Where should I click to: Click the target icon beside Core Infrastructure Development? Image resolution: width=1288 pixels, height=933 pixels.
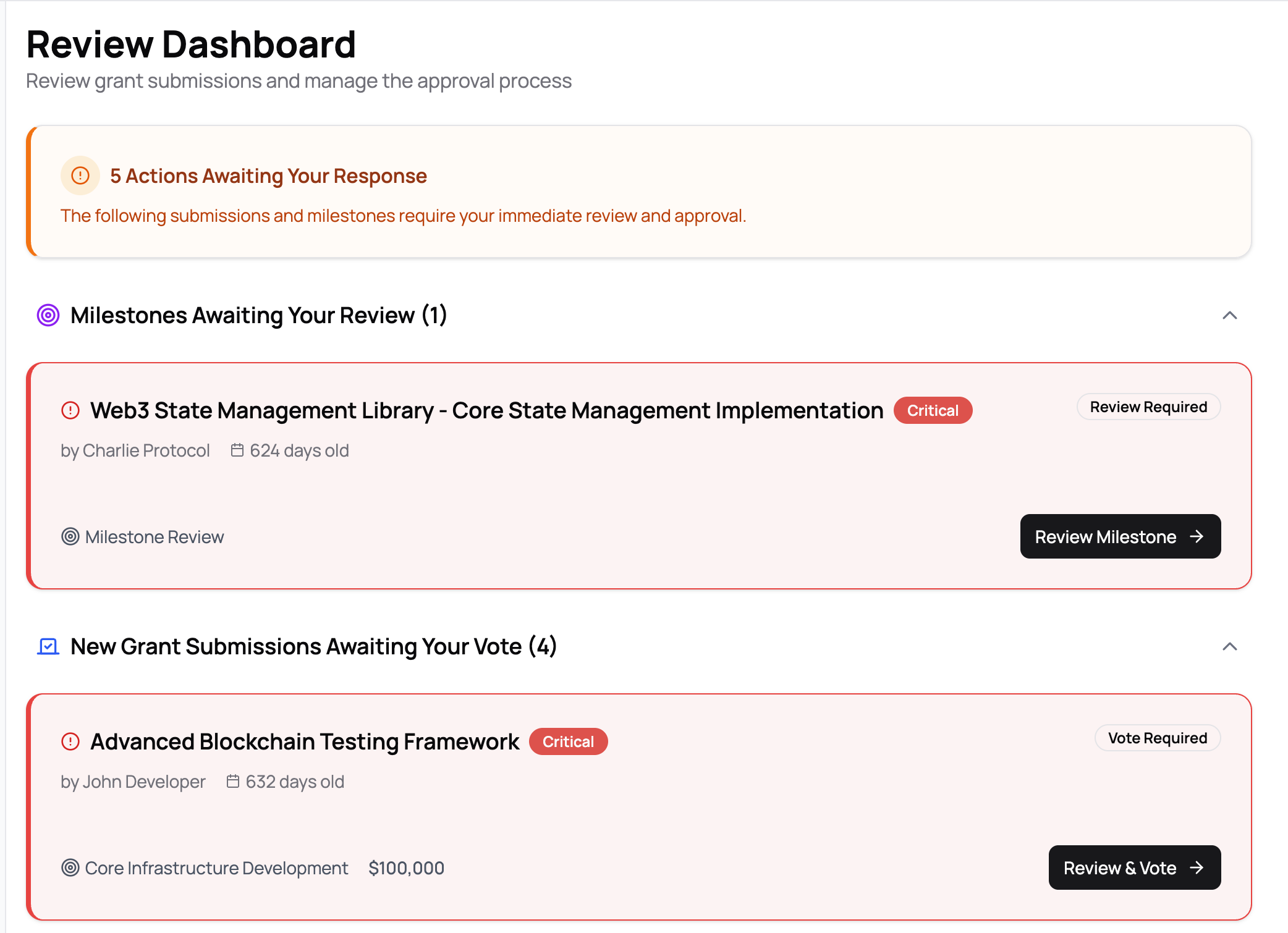70,868
